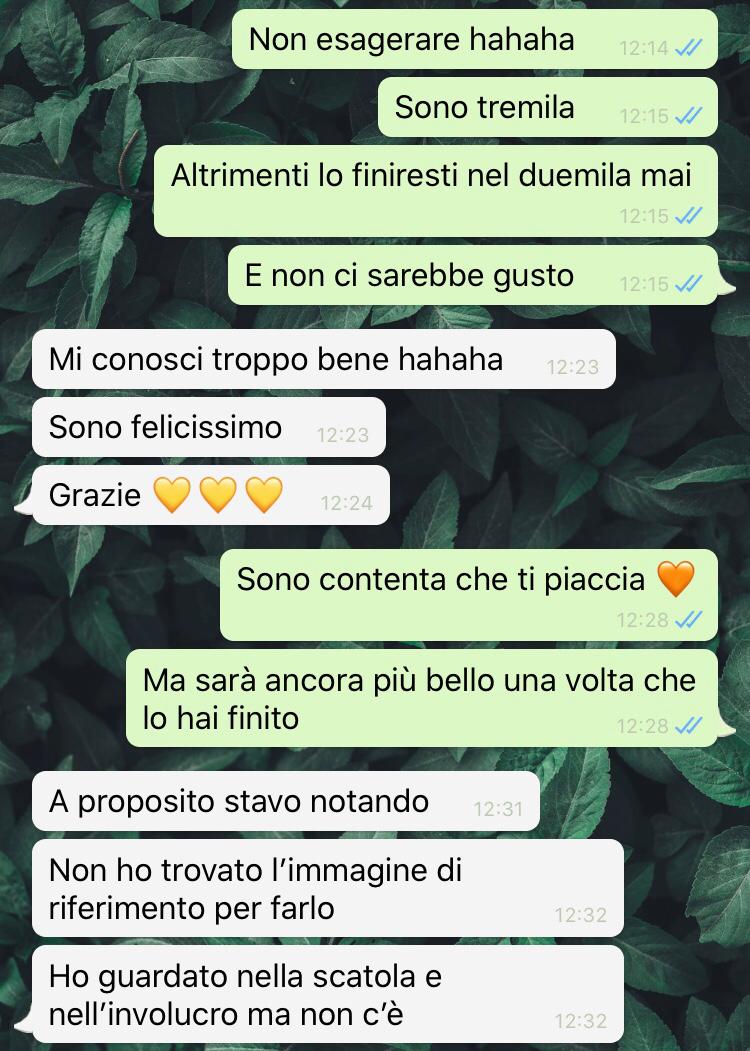This screenshot has height=1051, width=750.
Task: Tap the 'A proposito stavo notando' message
Action: [x=286, y=801]
